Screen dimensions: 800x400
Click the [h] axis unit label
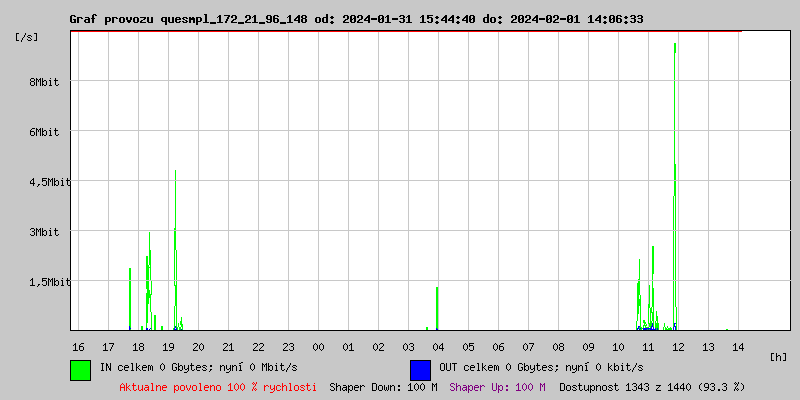coord(778,356)
